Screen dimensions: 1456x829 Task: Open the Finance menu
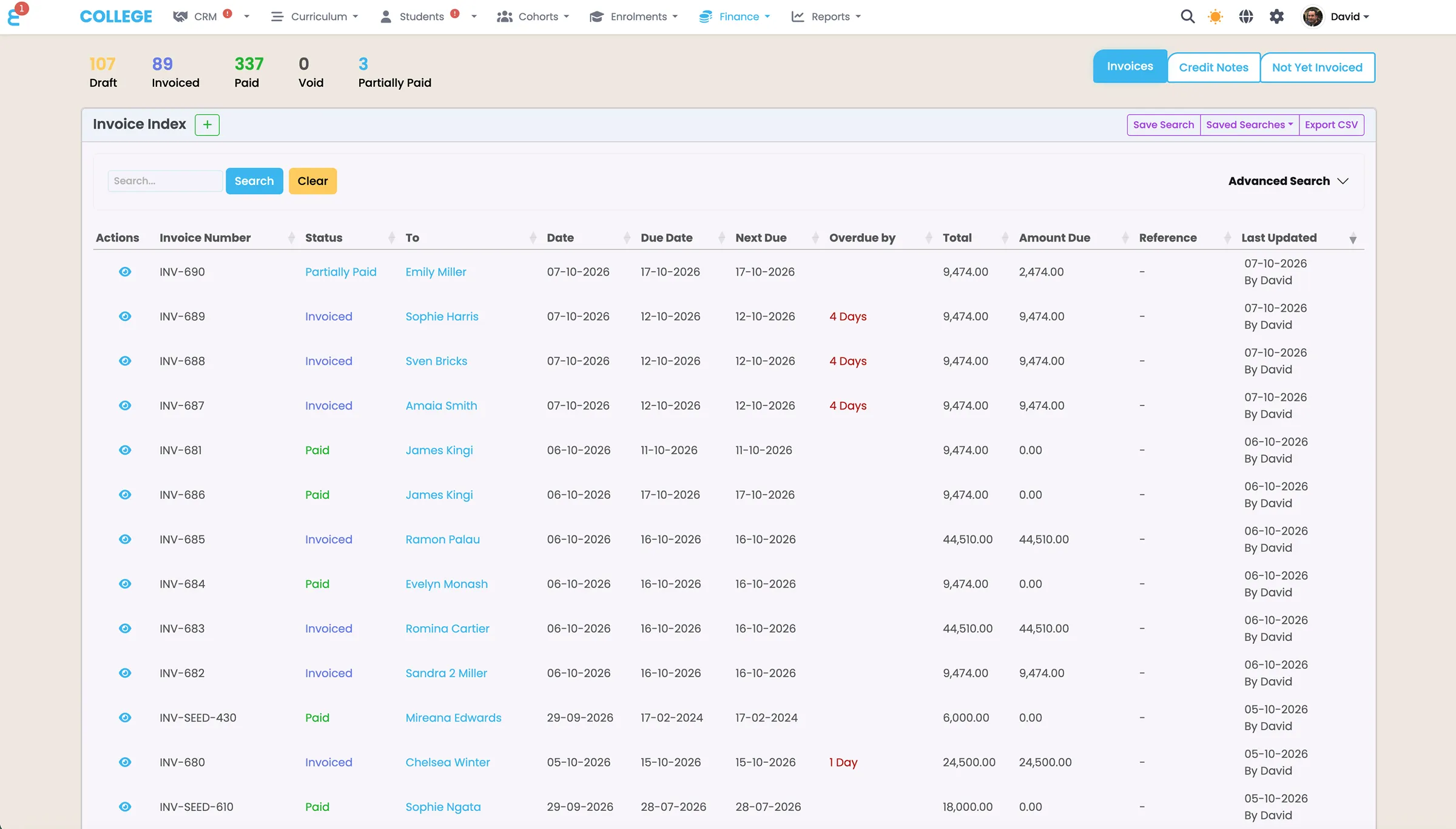point(734,16)
